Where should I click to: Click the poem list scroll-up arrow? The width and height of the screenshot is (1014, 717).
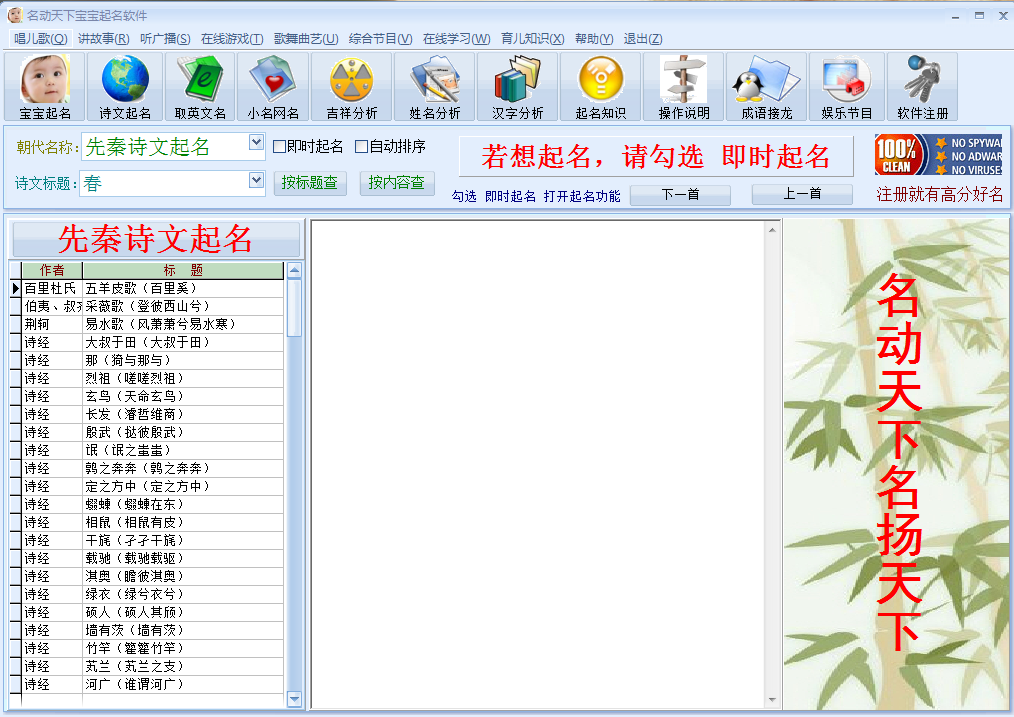point(294,271)
